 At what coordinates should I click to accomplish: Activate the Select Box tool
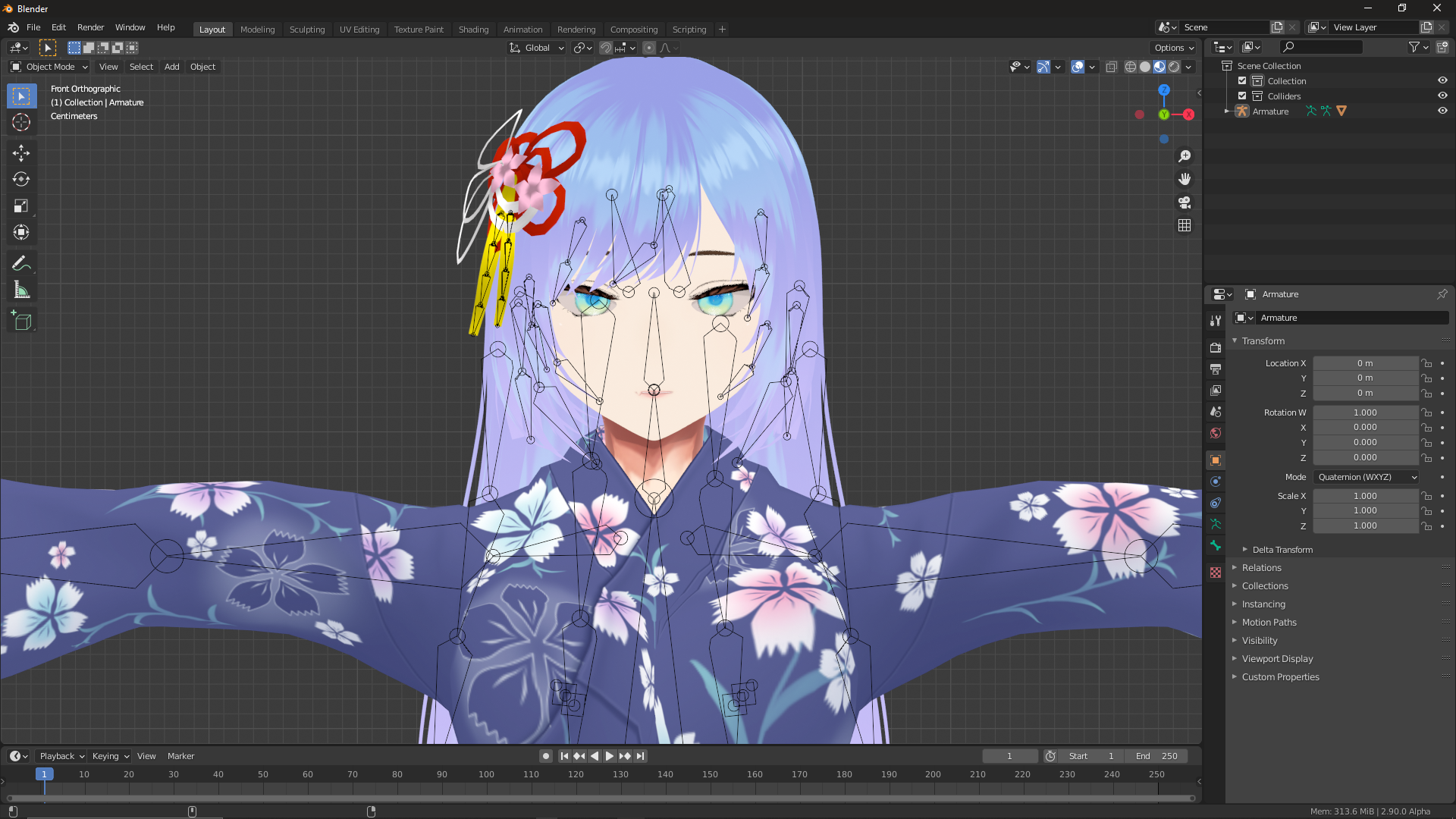click(21, 96)
